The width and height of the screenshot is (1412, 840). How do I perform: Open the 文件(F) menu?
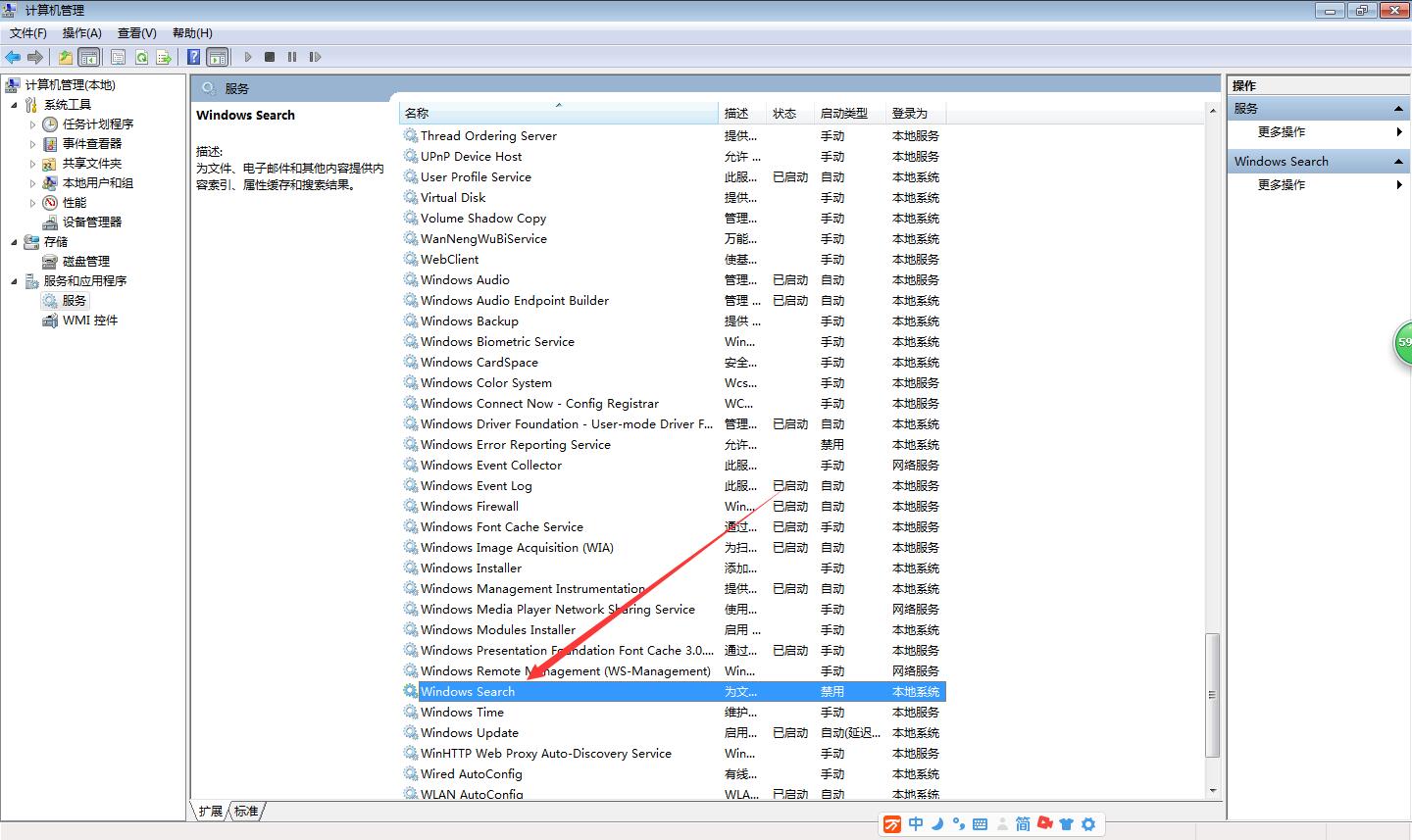pyautogui.click(x=28, y=32)
